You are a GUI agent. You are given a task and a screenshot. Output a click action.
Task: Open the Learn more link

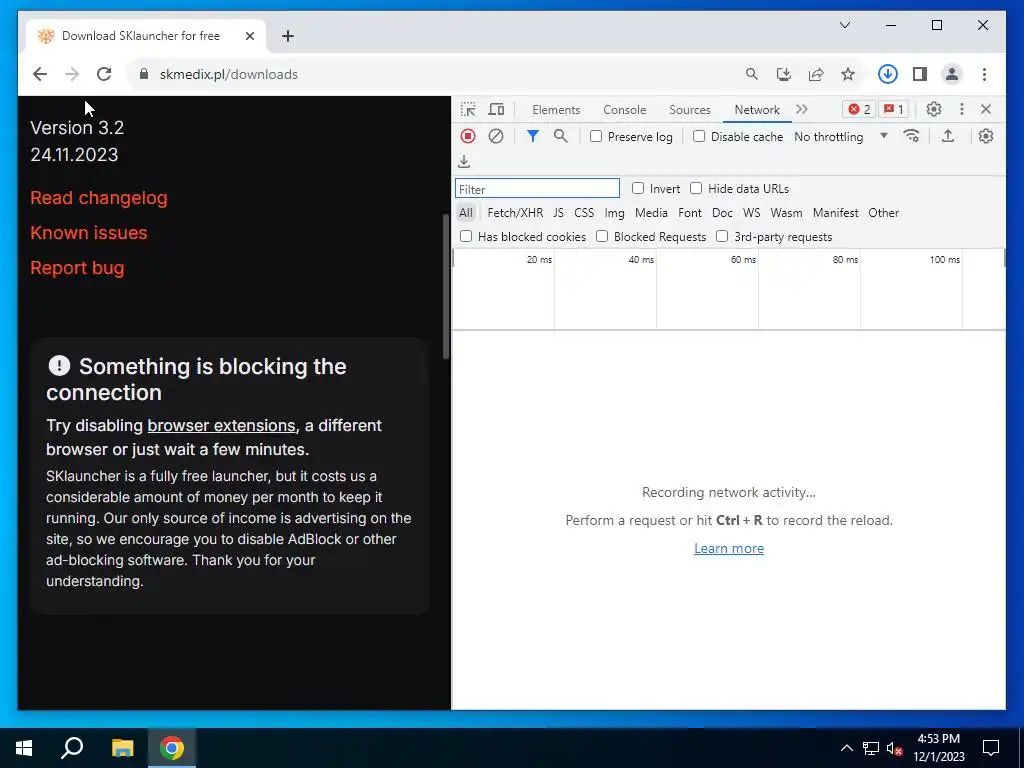point(729,548)
